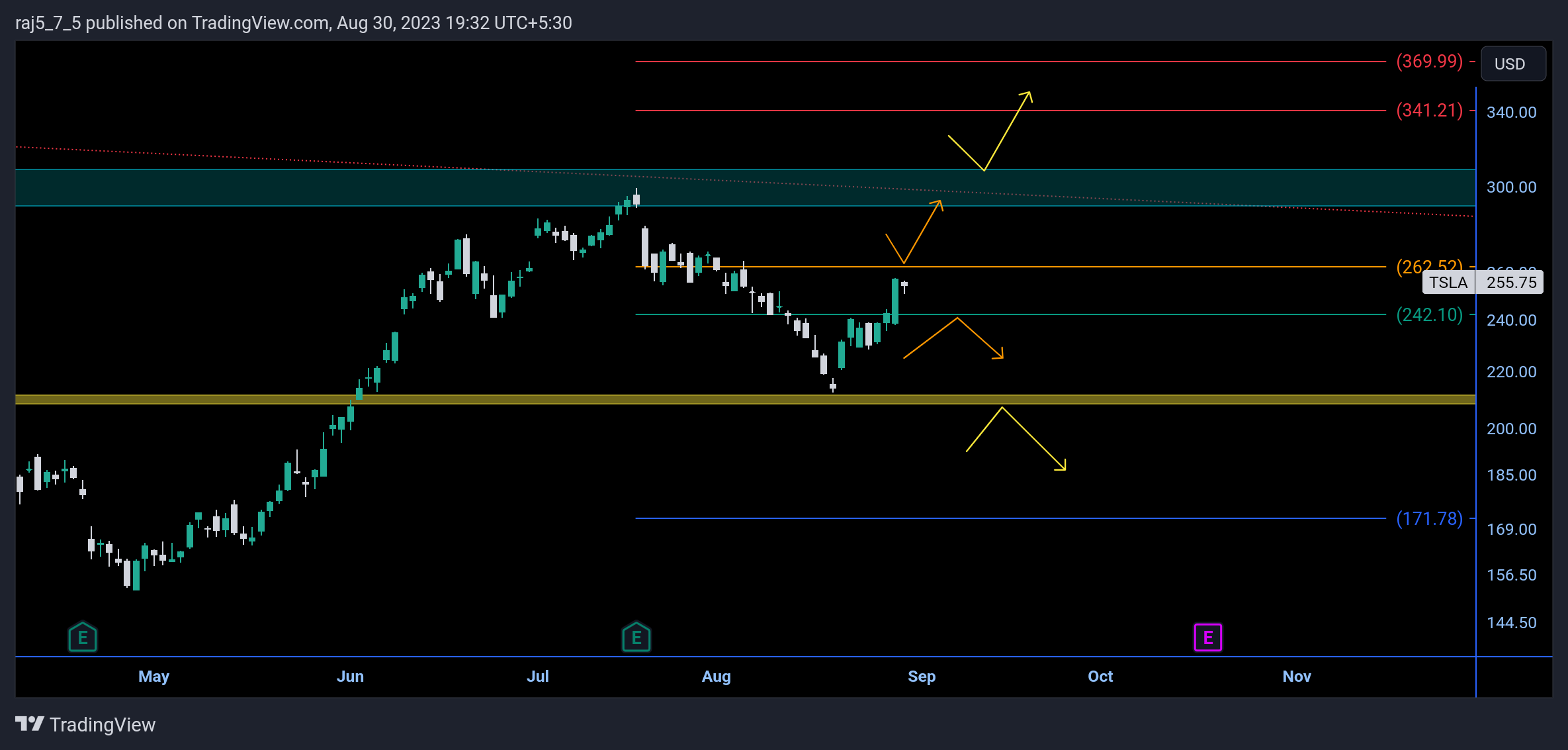Click the Jun label on time axis

(350, 677)
